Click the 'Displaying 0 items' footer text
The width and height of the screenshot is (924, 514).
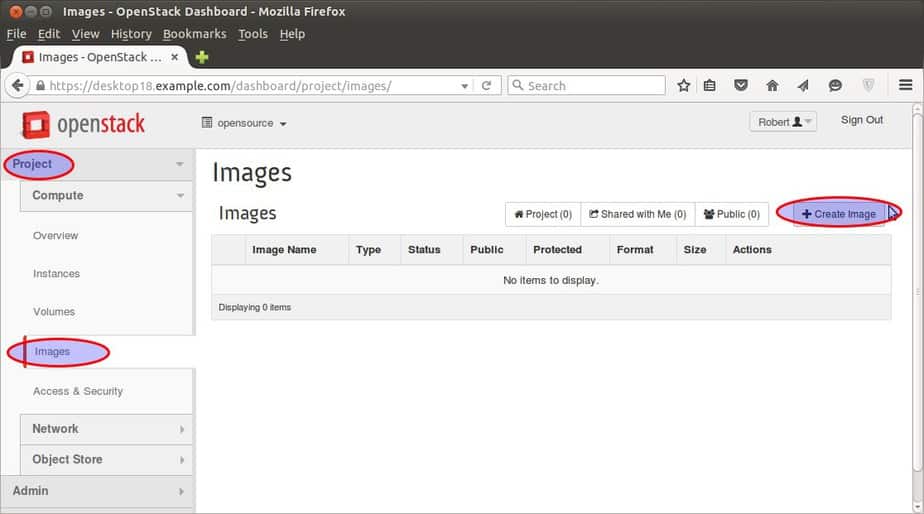coord(255,308)
